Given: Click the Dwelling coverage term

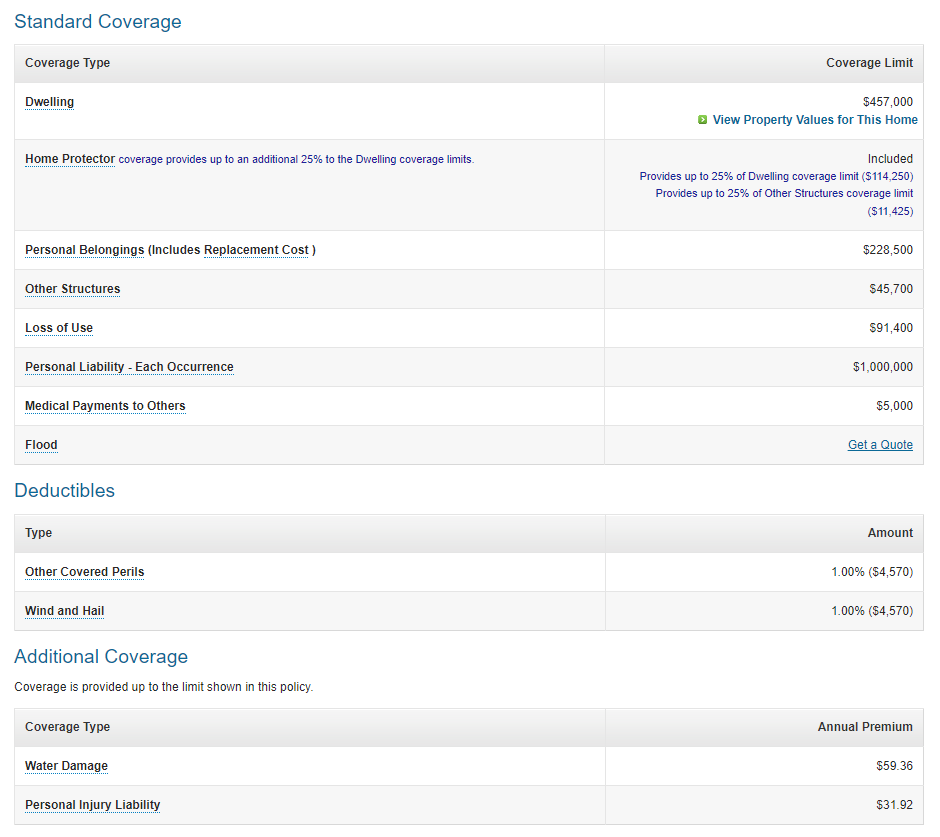Looking at the screenshot, I should 49,102.
